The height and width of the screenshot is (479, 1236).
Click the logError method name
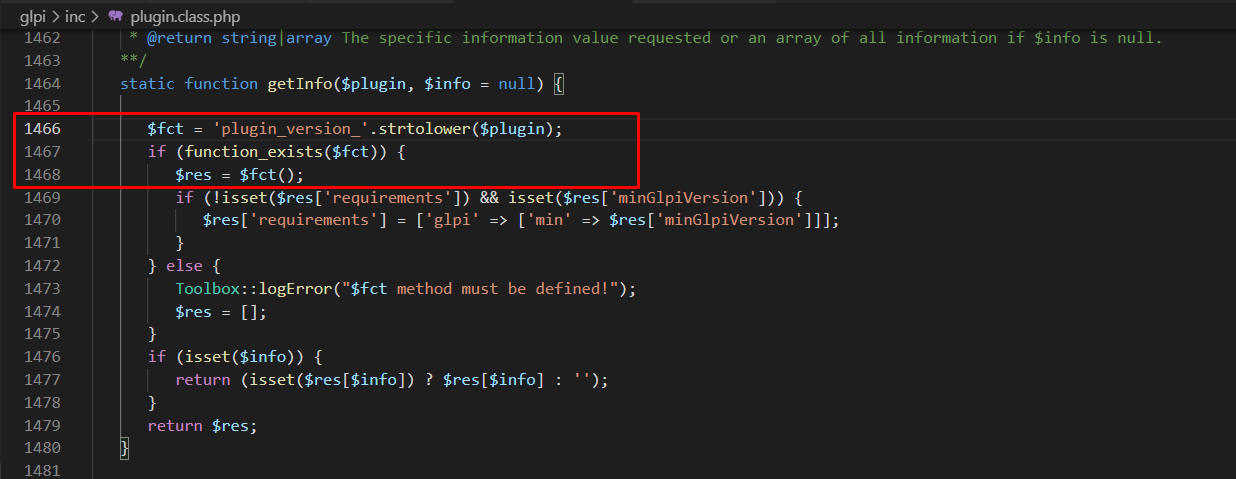[292, 288]
